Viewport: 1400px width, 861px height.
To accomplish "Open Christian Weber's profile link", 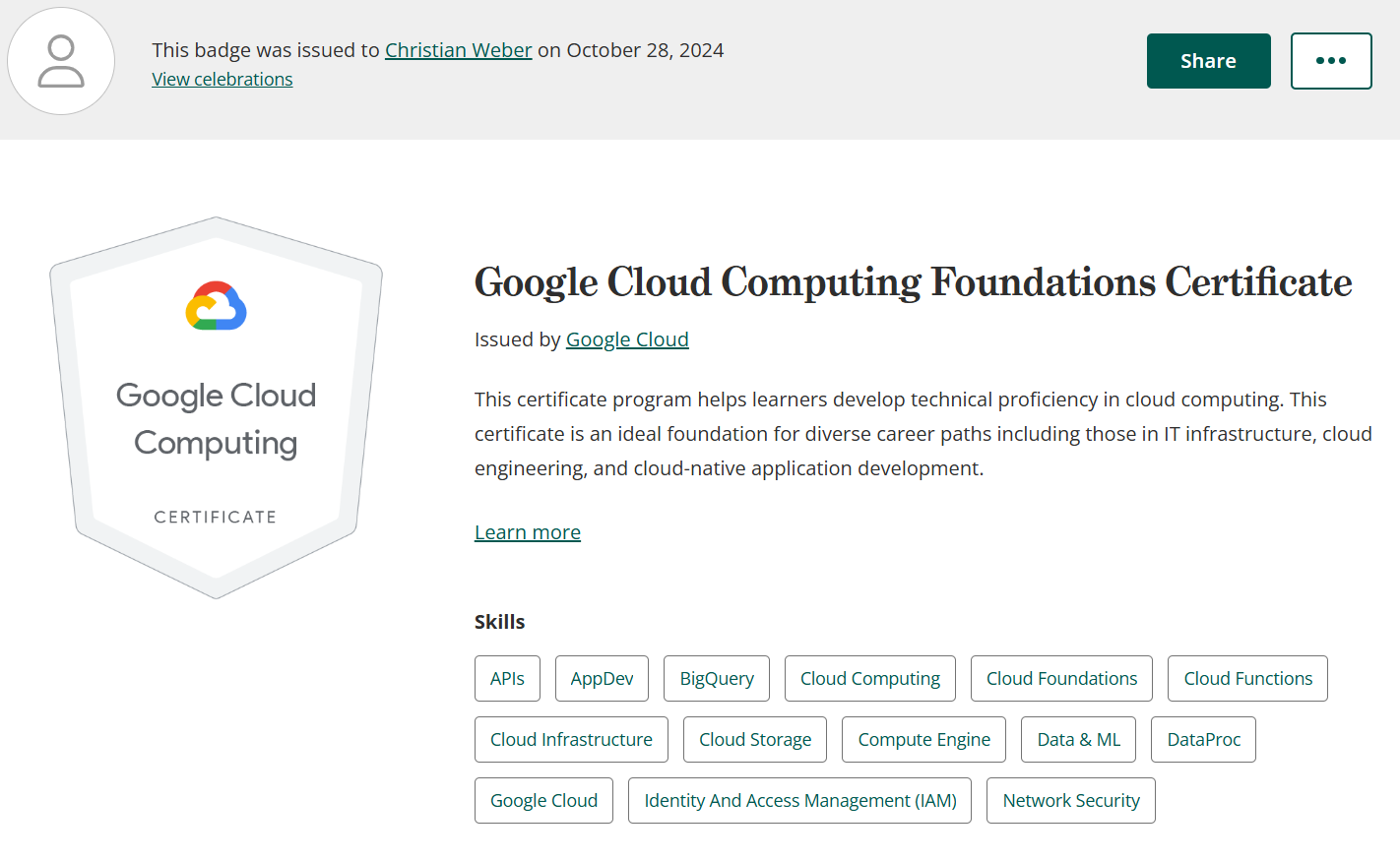I will [x=458, y=50].
